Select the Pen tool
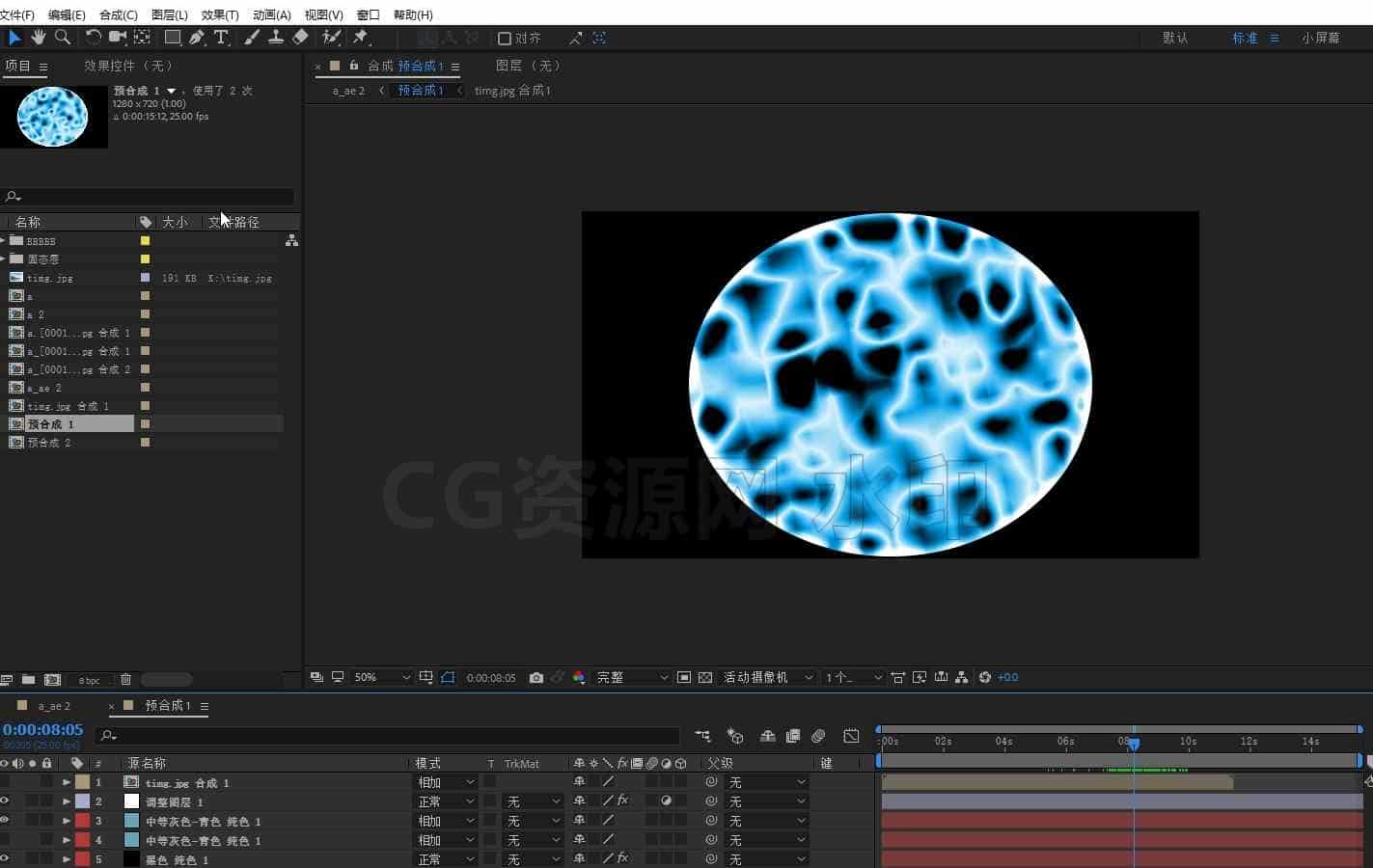 197,38
